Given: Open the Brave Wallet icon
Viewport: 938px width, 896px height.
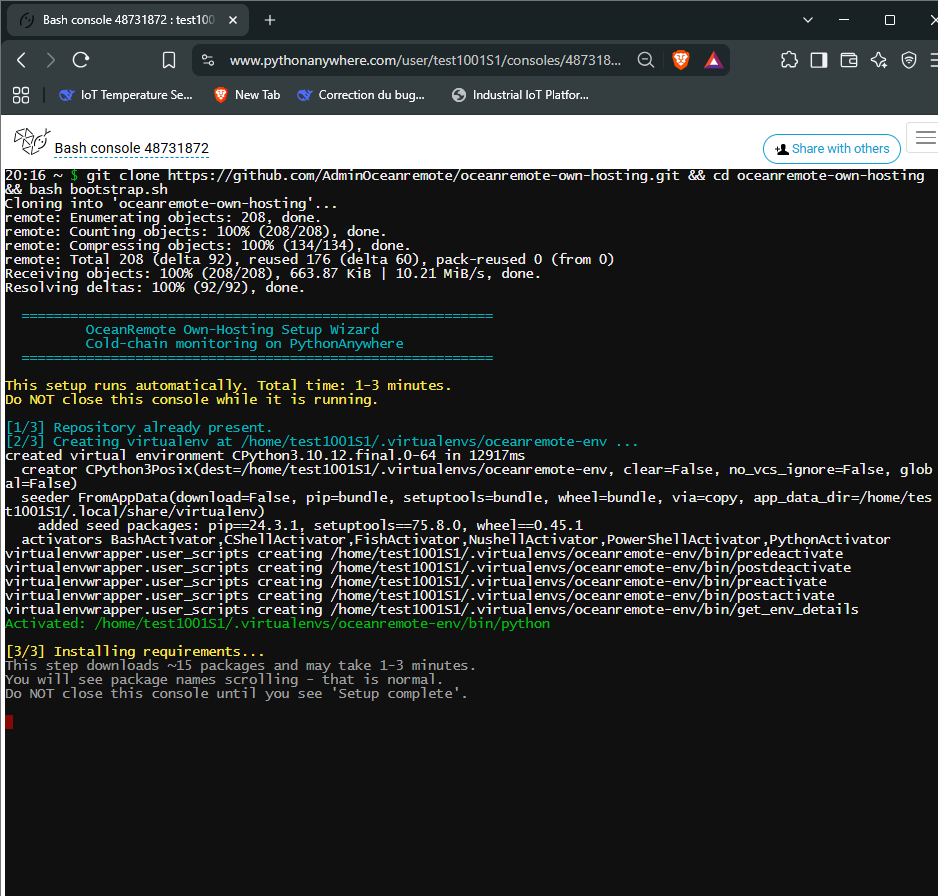Looking at the screenshot, I should coord(849,60).
